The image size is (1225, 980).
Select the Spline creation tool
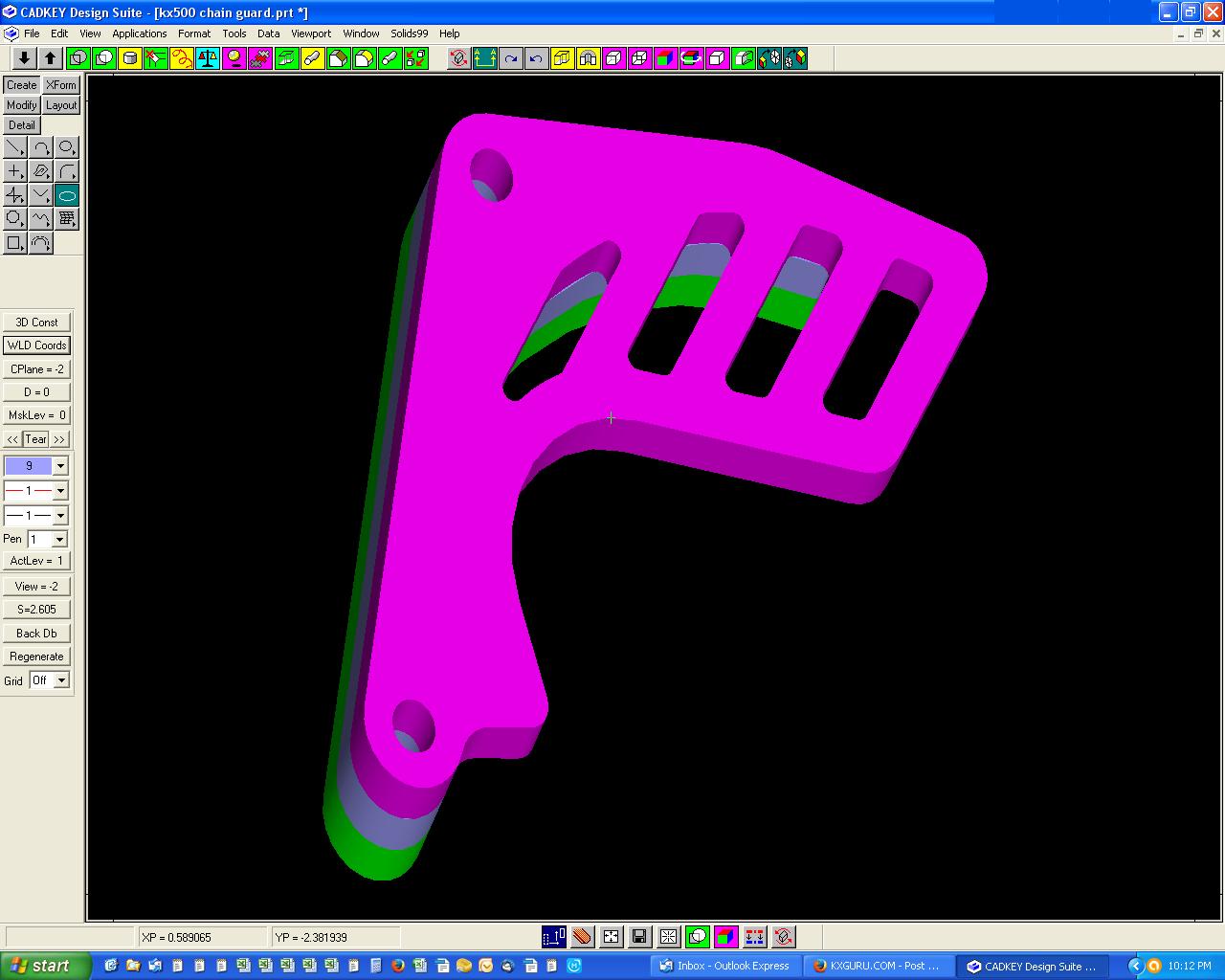point(41,218)
